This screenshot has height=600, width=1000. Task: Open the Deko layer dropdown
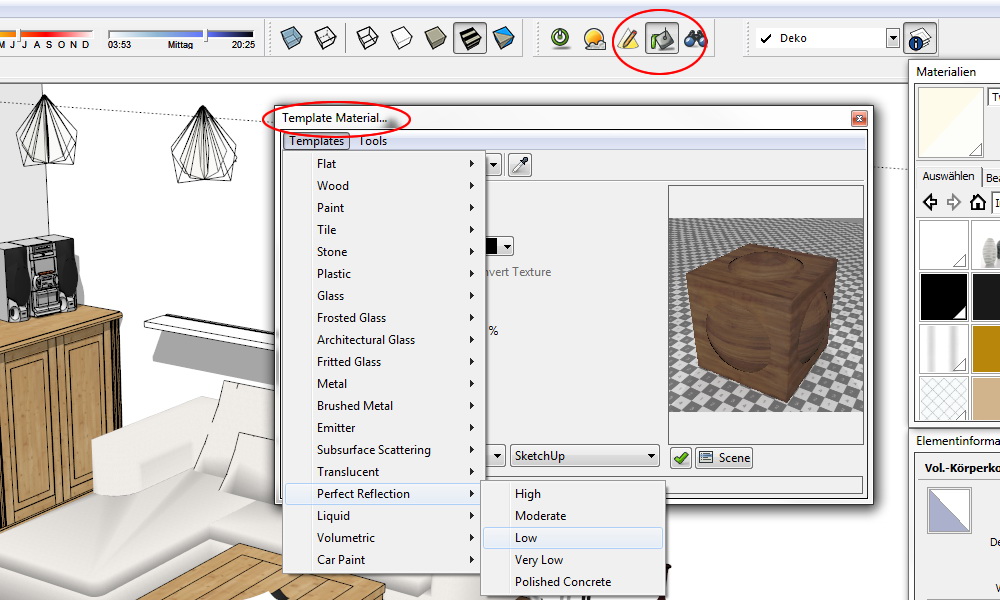pos(893,38)
